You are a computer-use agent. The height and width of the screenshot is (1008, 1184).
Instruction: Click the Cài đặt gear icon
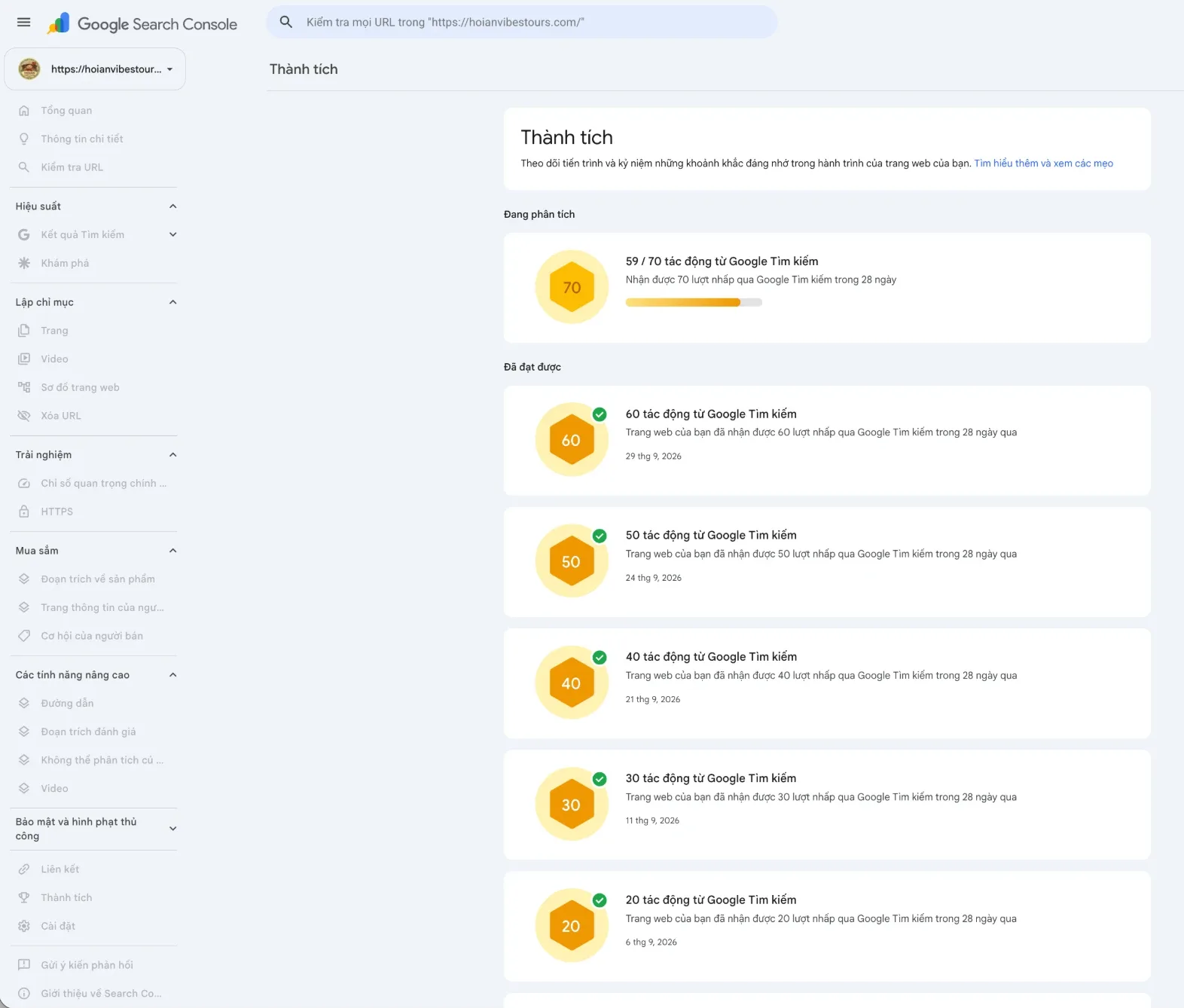point(24,926)
